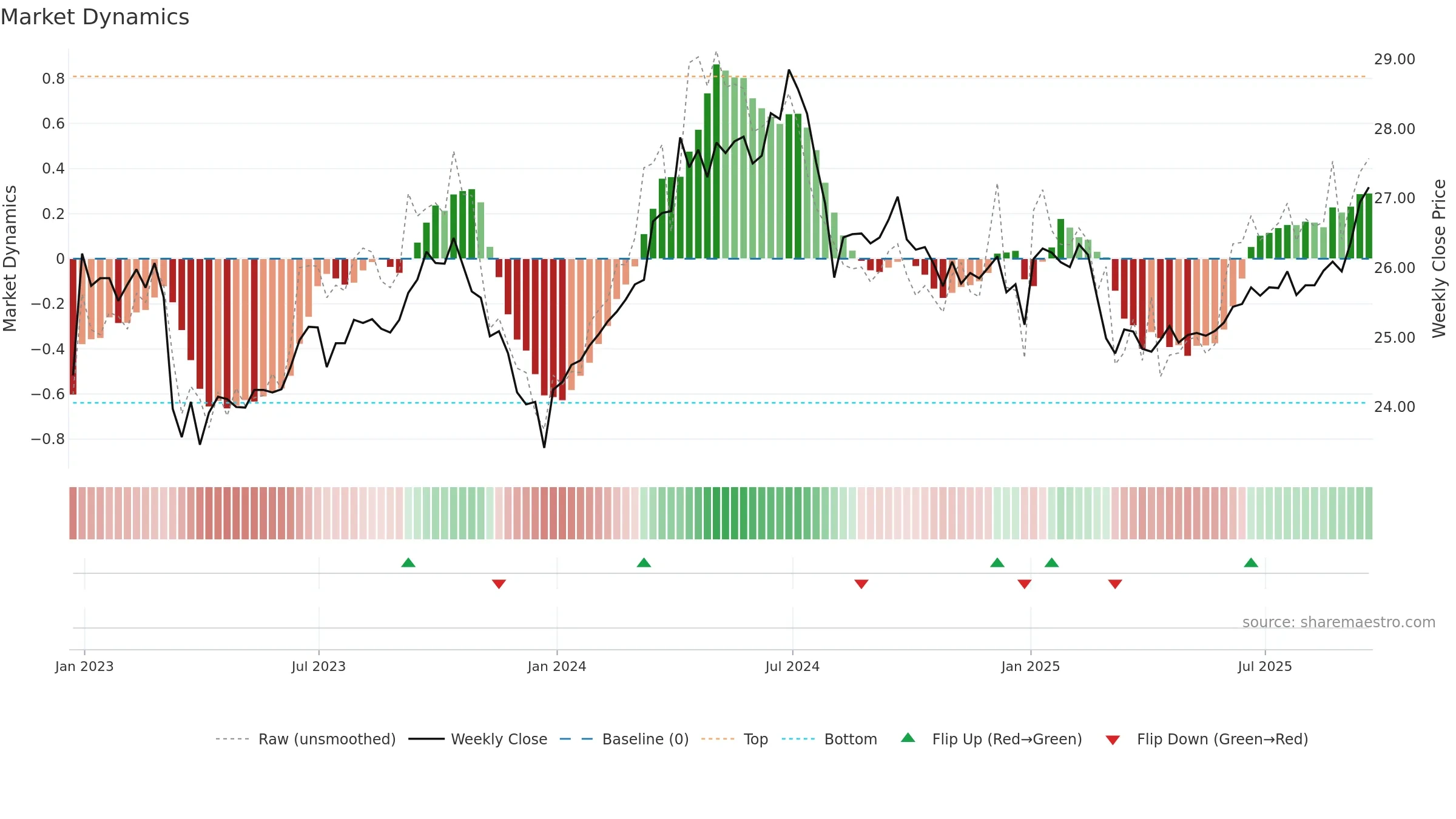Click the 26.00 price axis label
The width and height of the screenshot is (1456, 819).
click(x=1395, y=268)
